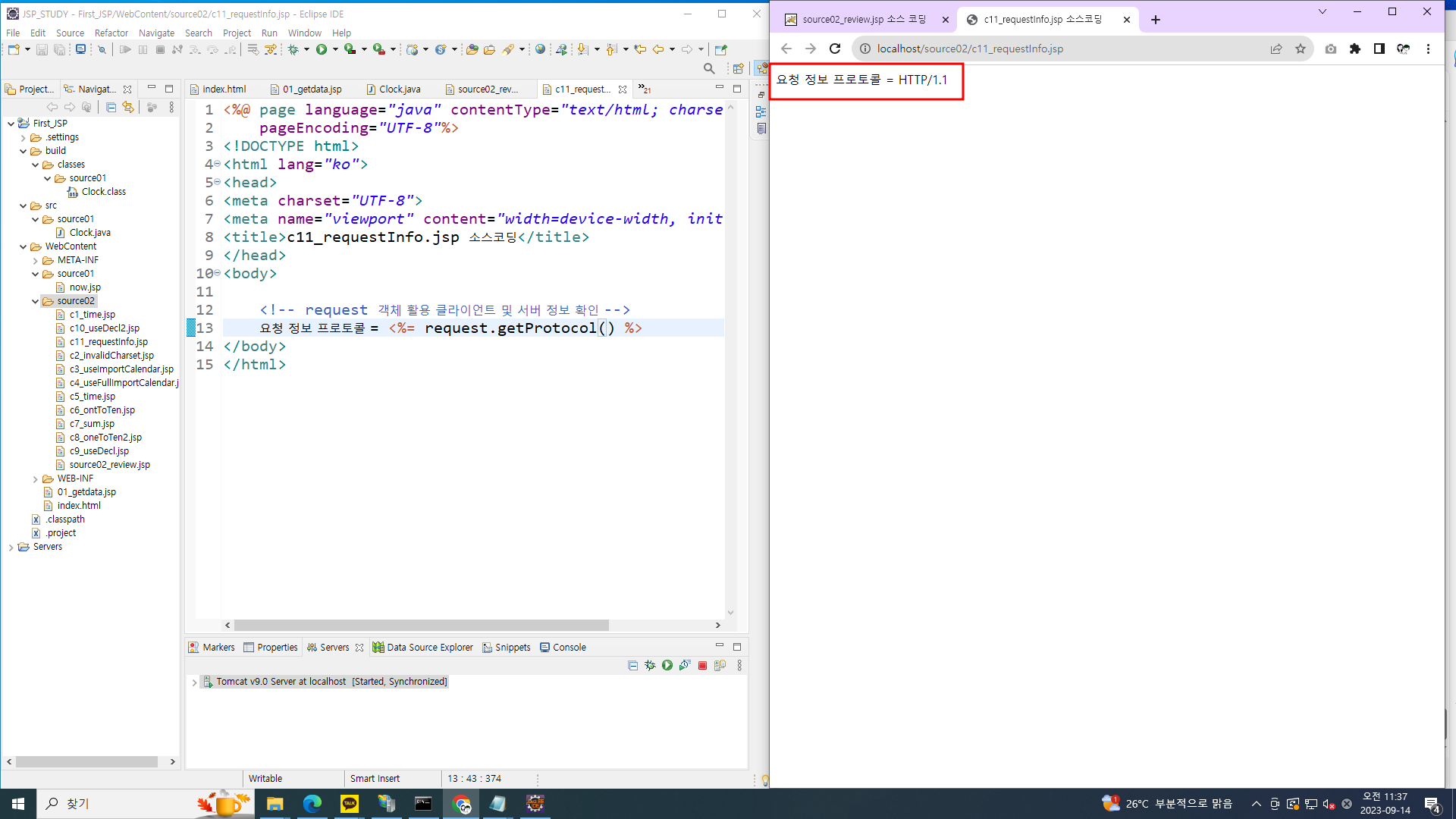Switch to the Console tab
1456x819 pixels.
pyautogui.click(x=569, y=647)
